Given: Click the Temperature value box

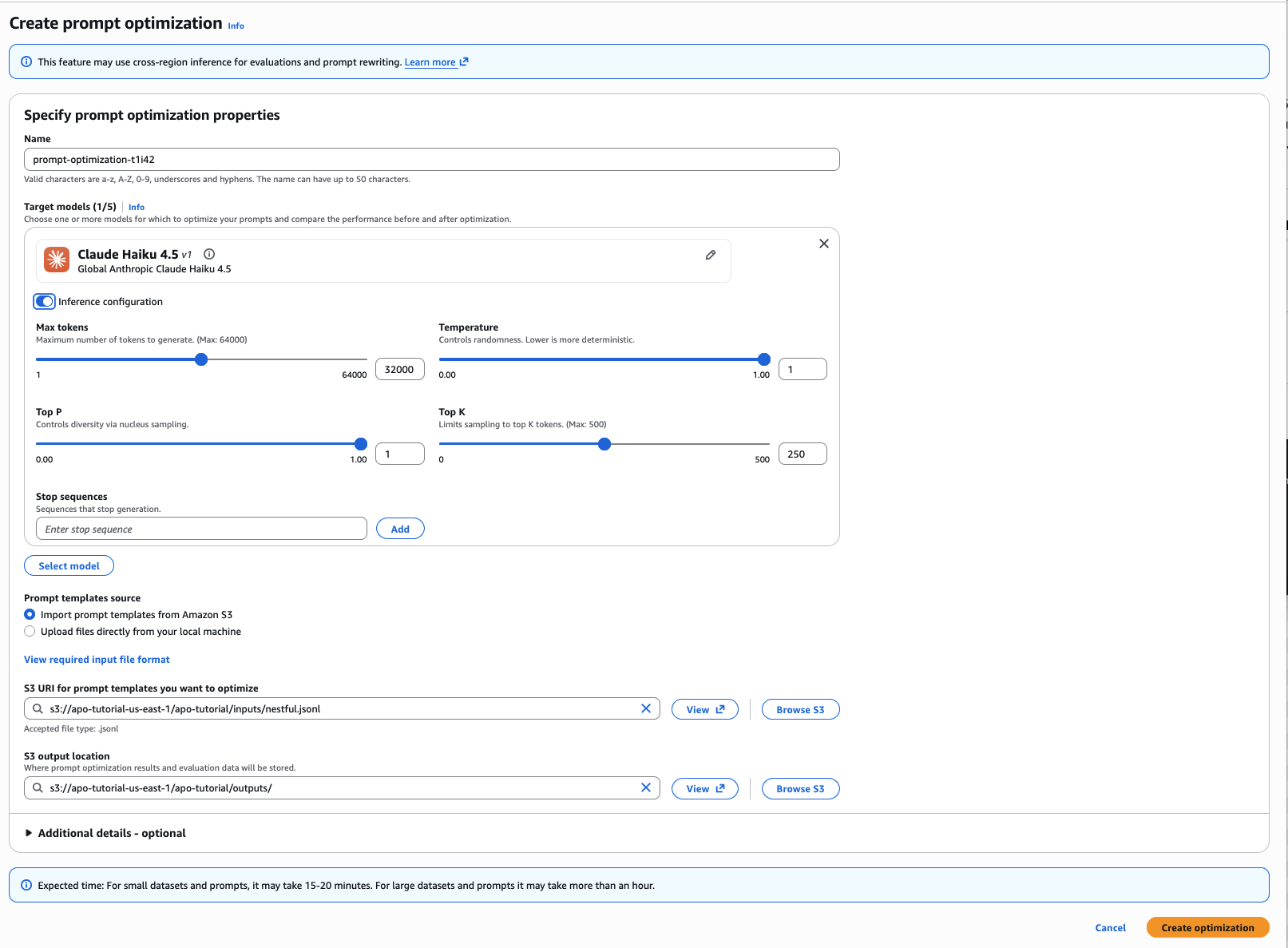Looking at the screenshot, I should point(803,369).
